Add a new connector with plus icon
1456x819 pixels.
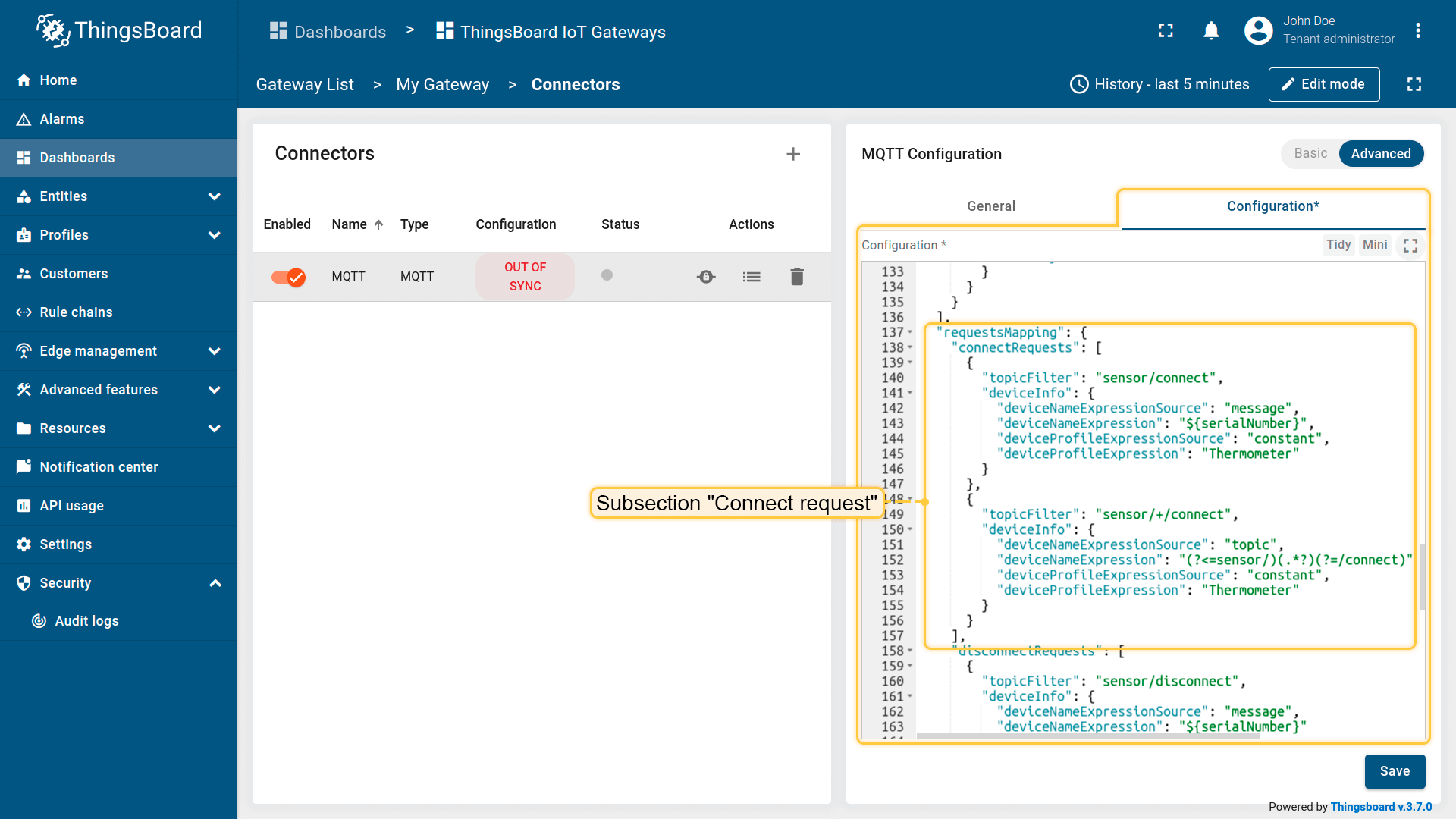(x=793, y=154)
